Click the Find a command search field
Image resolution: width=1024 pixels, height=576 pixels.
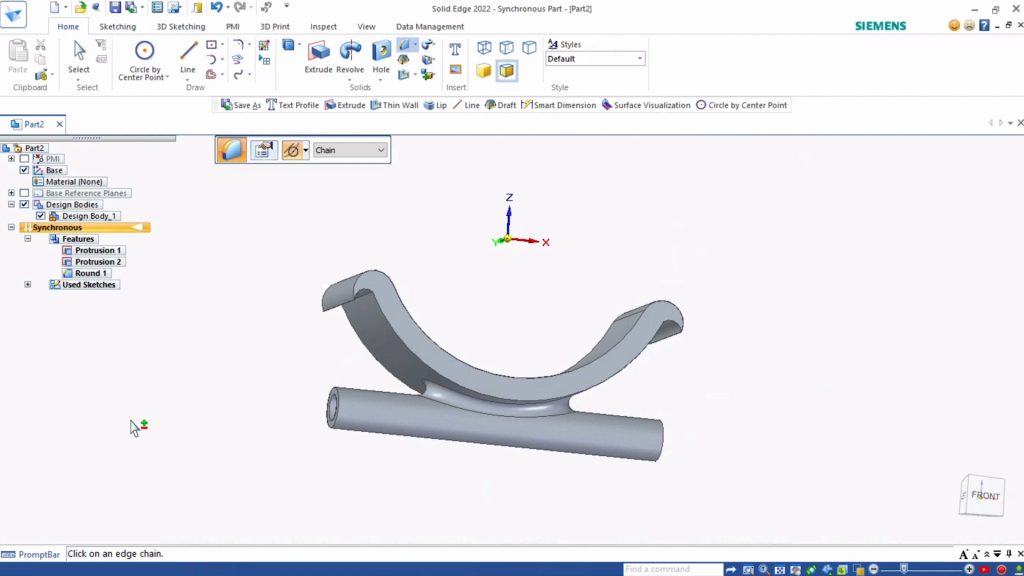point(673,569)
